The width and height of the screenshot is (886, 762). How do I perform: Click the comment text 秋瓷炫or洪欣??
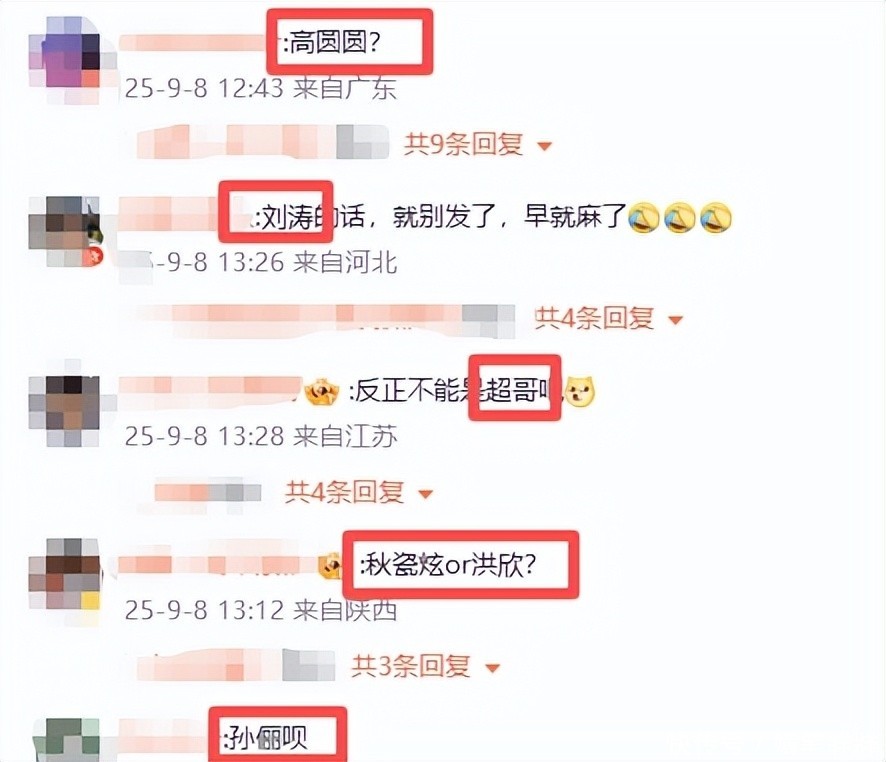point(449,565)
